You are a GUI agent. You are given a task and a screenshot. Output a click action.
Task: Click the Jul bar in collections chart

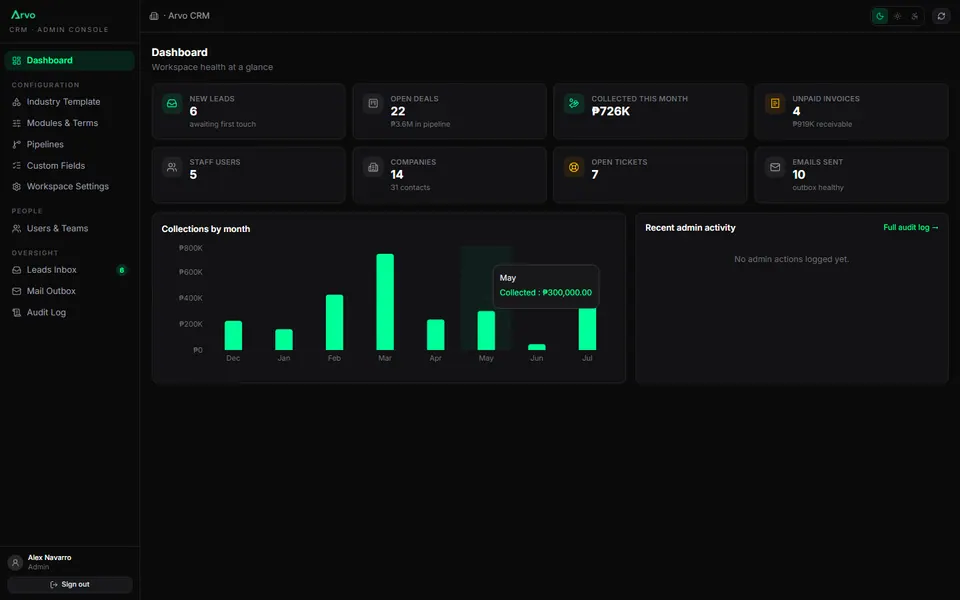(x=587, y=329)
